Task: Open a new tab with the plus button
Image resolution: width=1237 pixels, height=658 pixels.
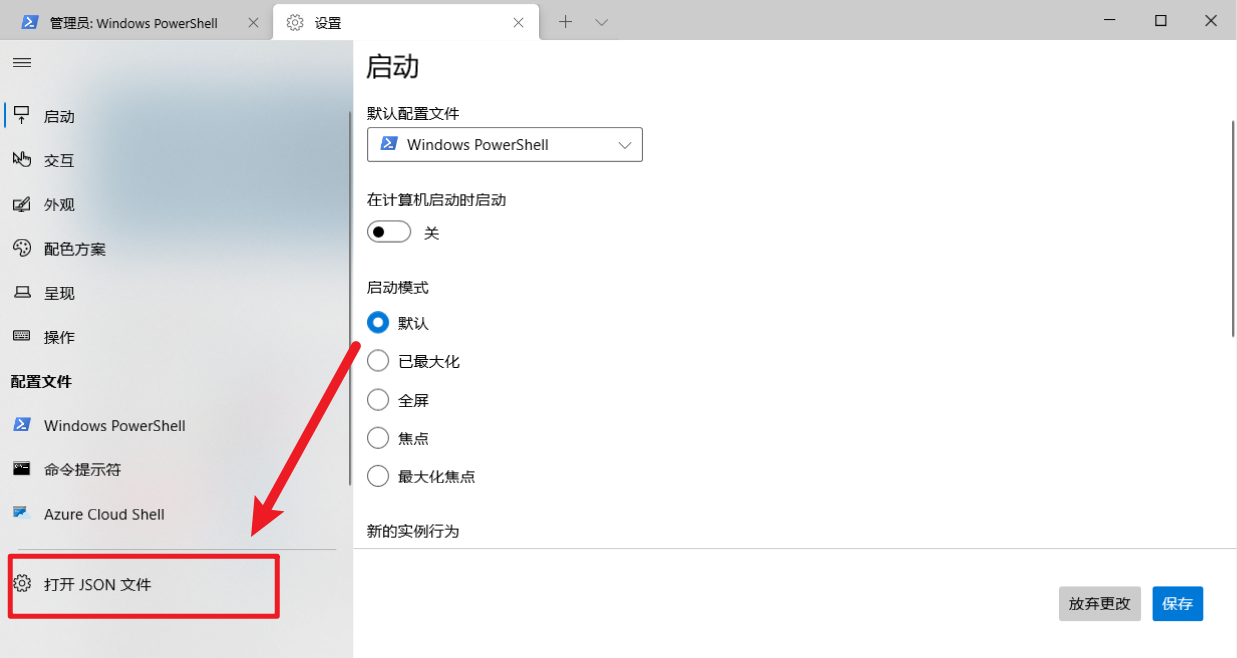Action: 565,21
